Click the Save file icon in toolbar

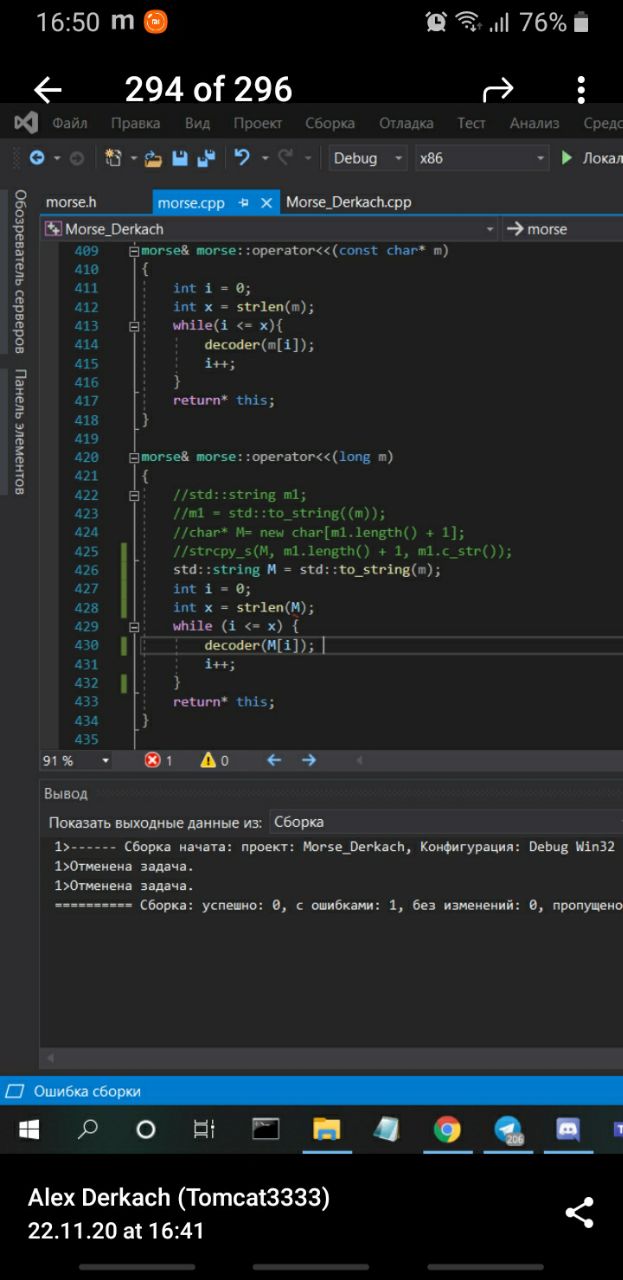(180, 158)
